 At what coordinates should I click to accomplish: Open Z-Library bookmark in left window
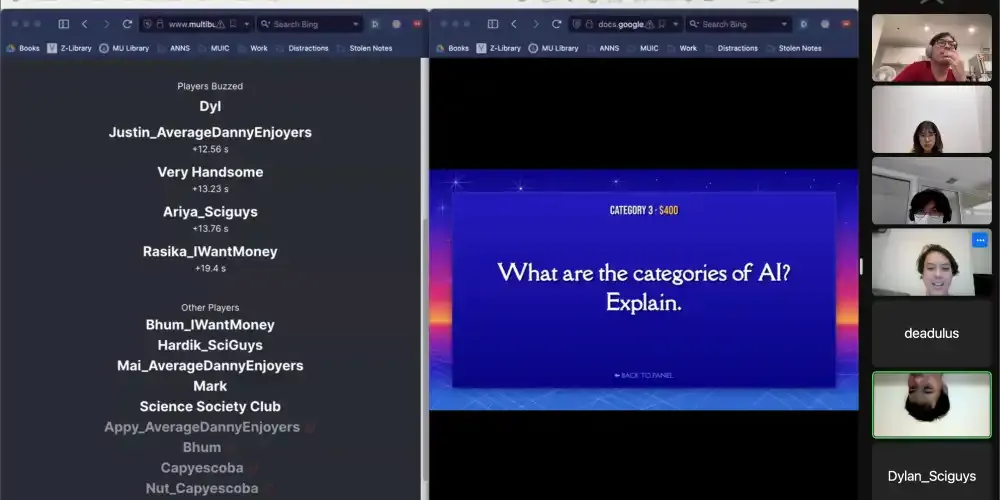[x=68, y=48]
